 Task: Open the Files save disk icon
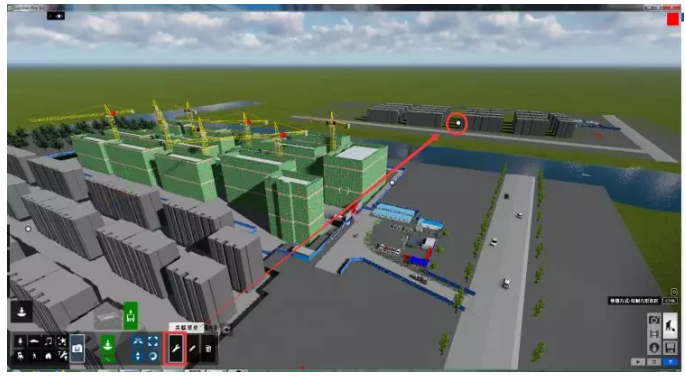click(670, 348)
